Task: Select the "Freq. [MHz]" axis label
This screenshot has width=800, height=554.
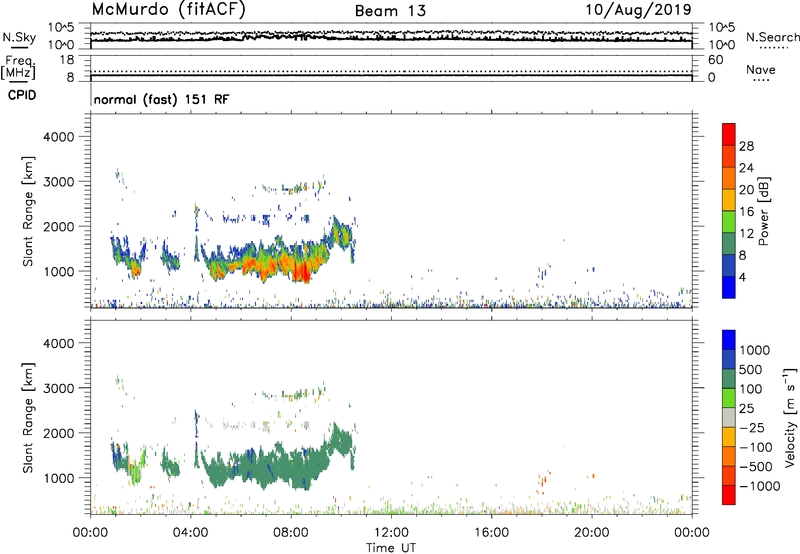Action: [19, 68]
